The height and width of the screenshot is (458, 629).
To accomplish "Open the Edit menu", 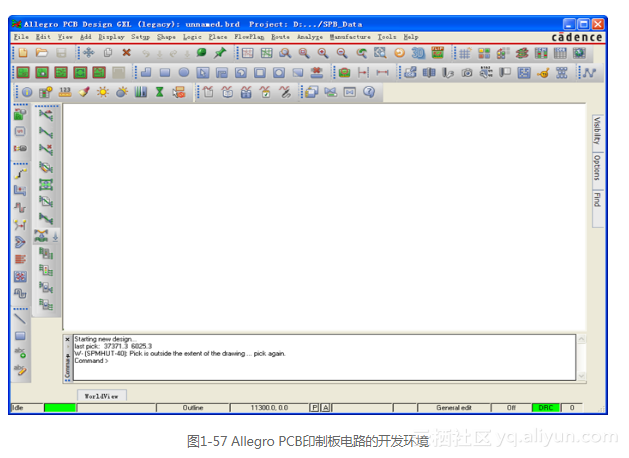I will 43,37.
